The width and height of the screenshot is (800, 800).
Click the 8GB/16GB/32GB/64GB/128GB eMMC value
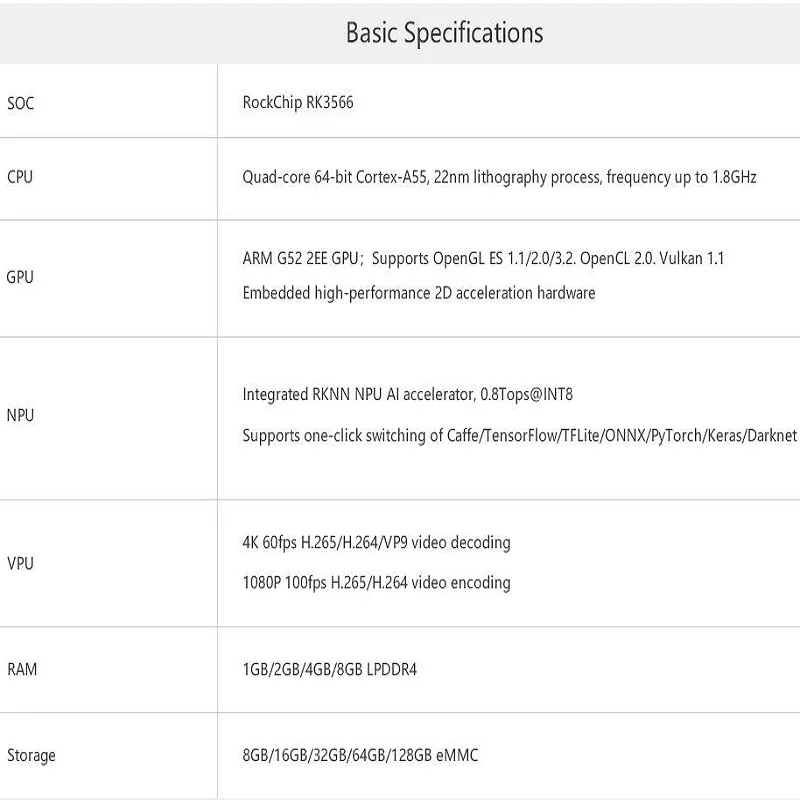[360, 755]
